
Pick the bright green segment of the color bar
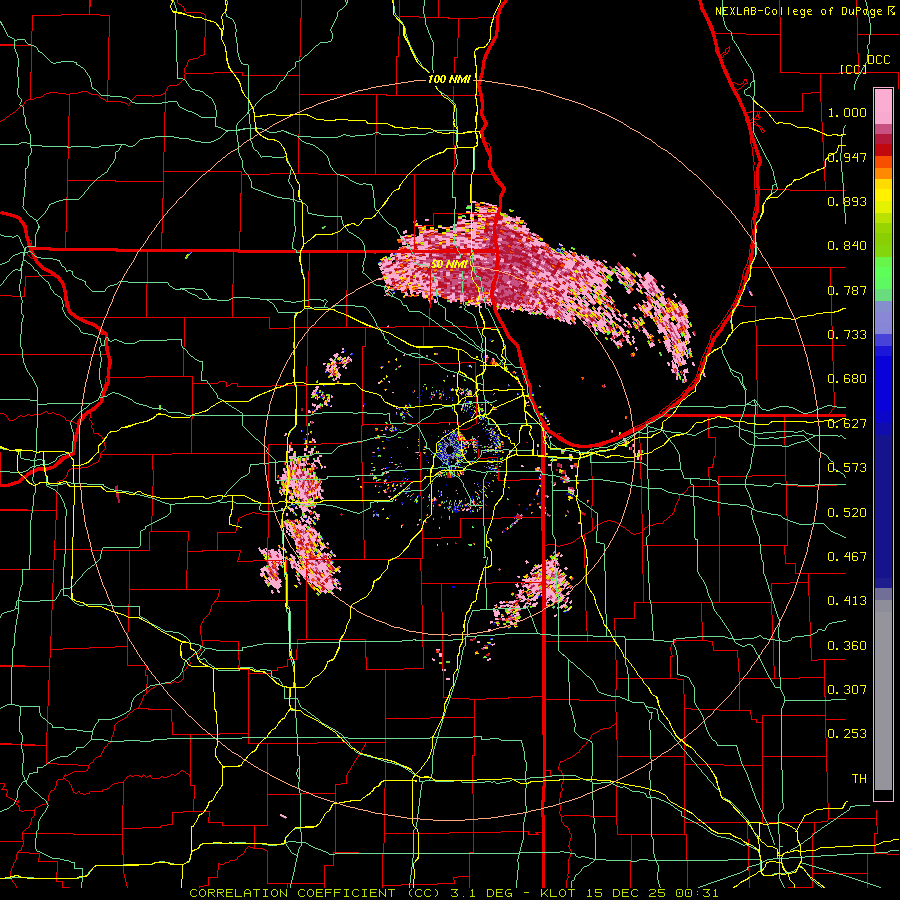click(x=883, y=273)
